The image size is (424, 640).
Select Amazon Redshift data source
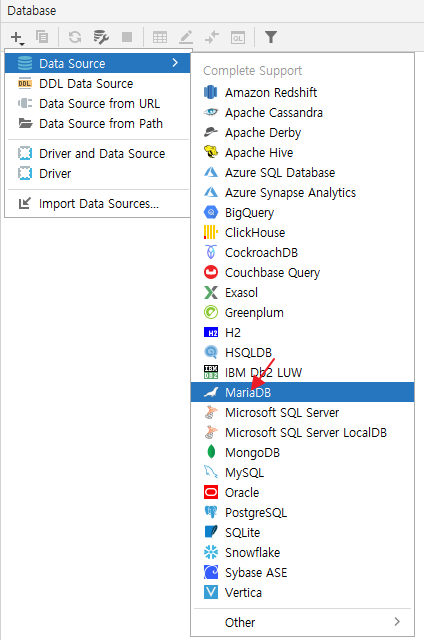click(x=302, y=93)
